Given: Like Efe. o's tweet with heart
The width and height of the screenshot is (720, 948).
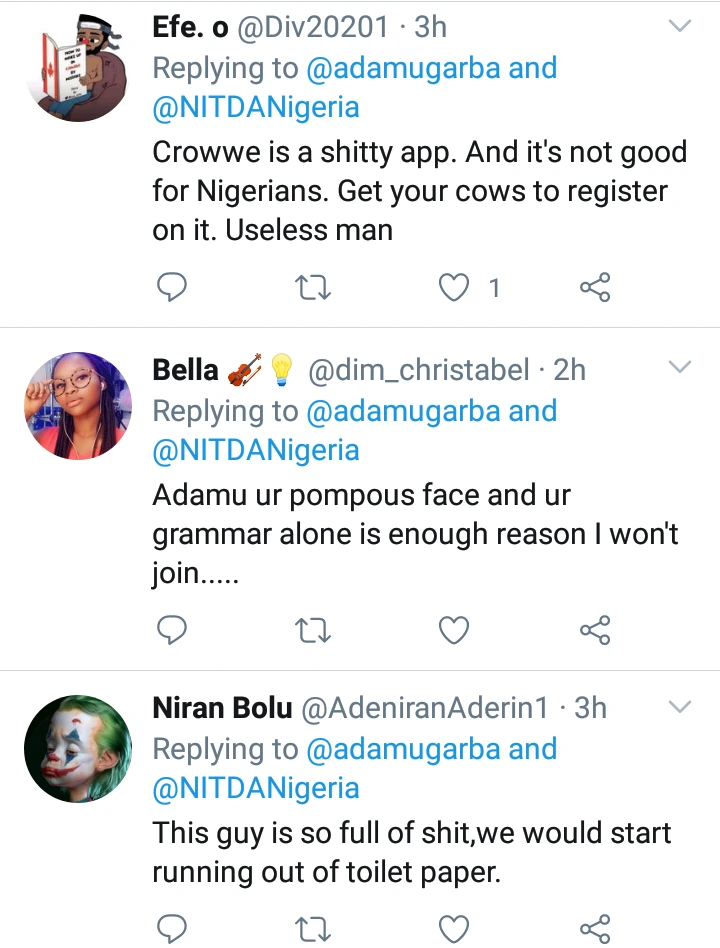Looking at the screenshot, I should click(x=456, y=289).
